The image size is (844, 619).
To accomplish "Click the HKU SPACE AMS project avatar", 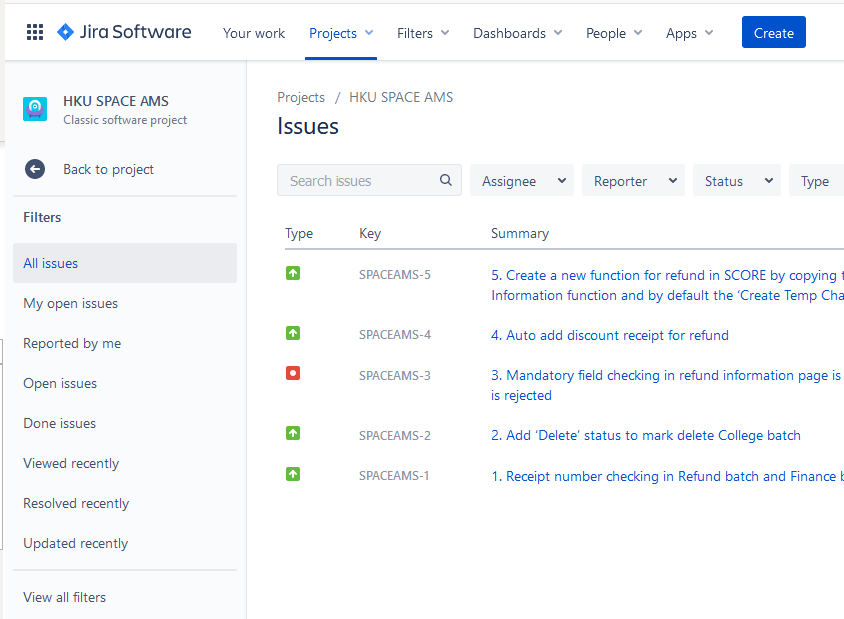I will pos(35,109).
